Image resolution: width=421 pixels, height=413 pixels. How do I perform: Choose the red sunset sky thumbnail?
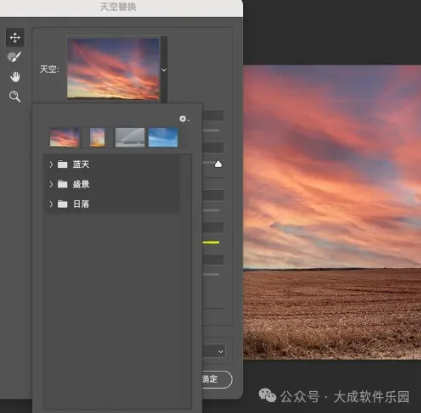[65, 137]
